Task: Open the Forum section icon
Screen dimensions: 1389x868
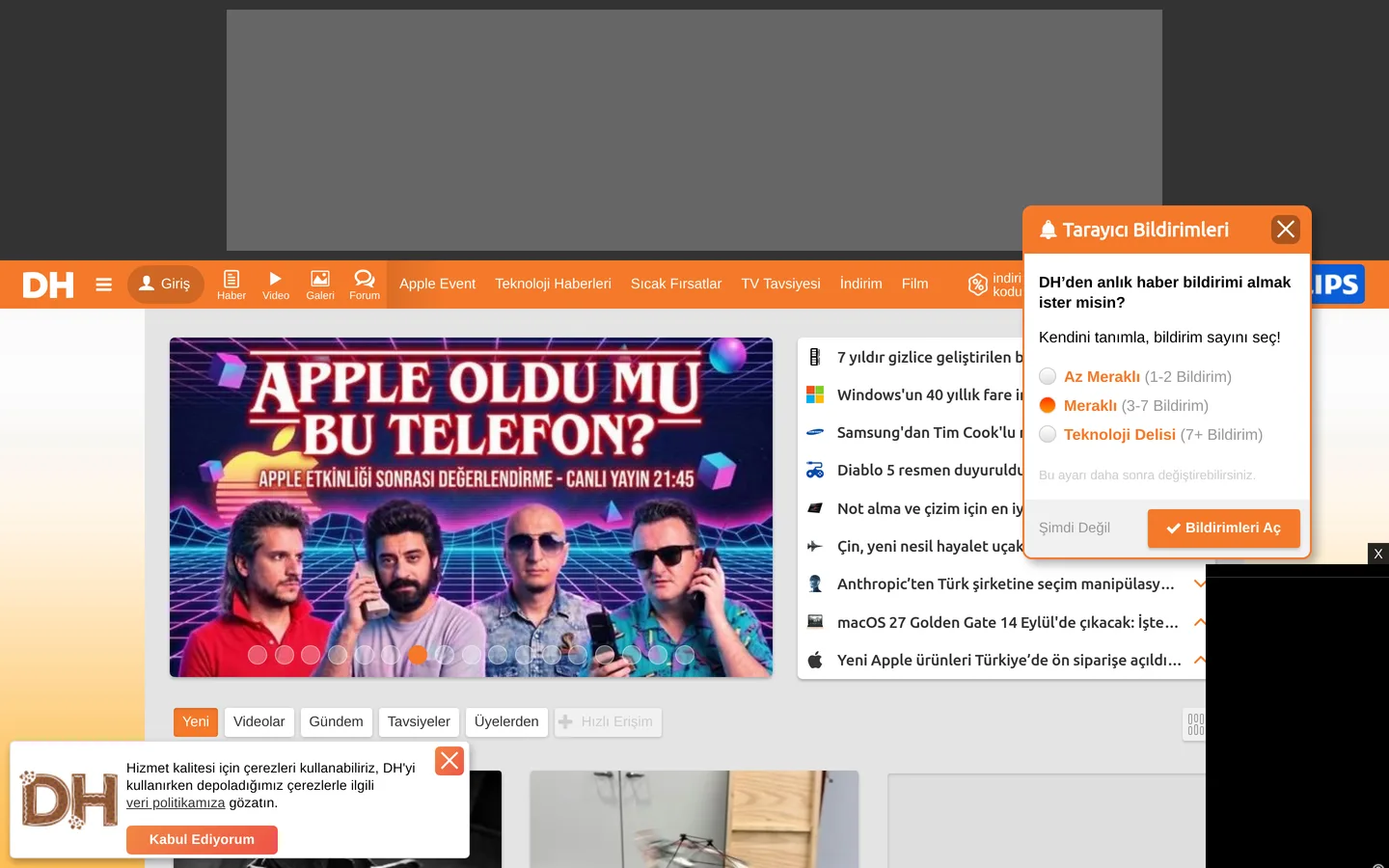Action: click(x=365, y=285)
